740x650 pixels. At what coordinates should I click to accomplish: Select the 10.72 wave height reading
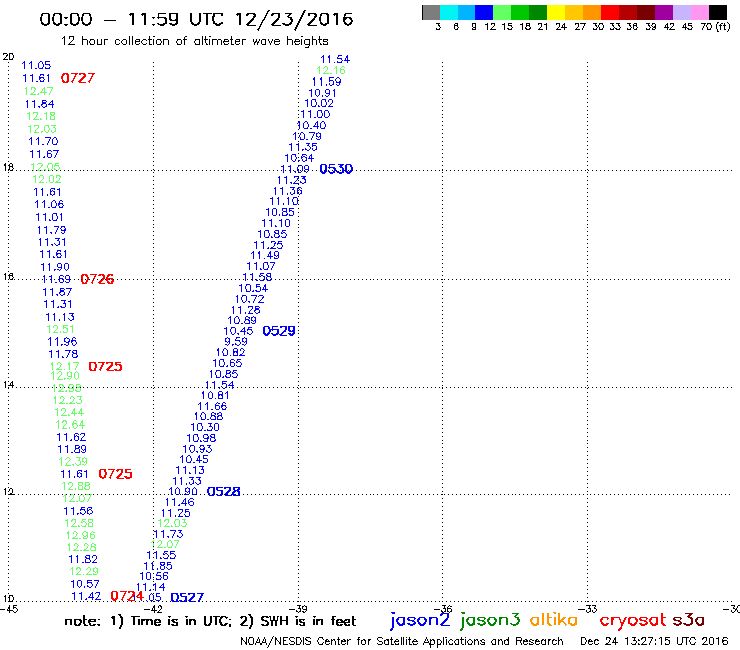[250, 299]
